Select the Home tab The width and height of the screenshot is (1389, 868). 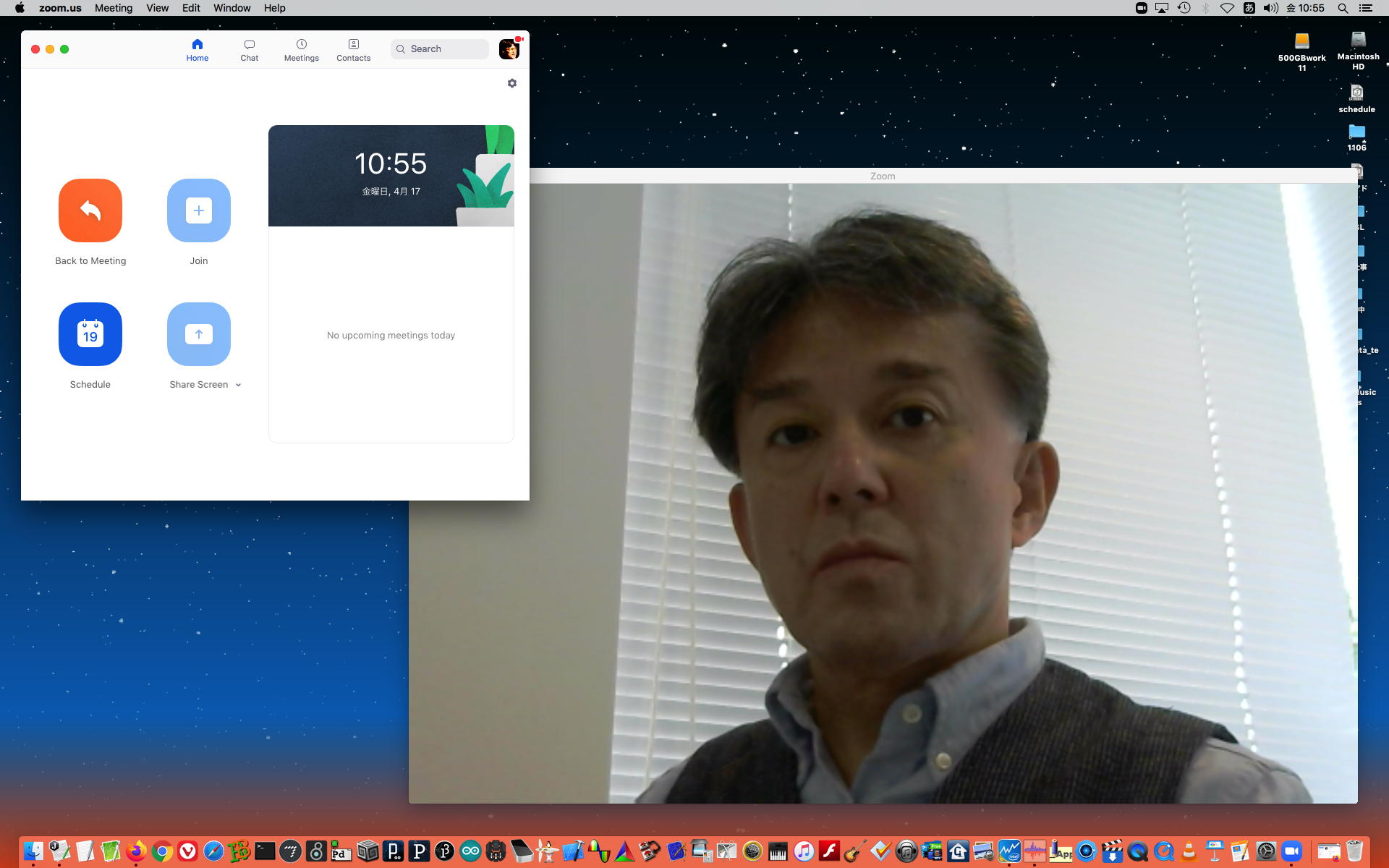pos(197,50)
